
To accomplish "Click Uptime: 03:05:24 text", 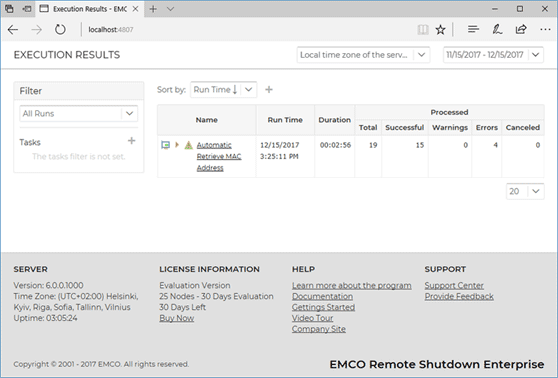I will pyautogui.click(x=45, y=318).
